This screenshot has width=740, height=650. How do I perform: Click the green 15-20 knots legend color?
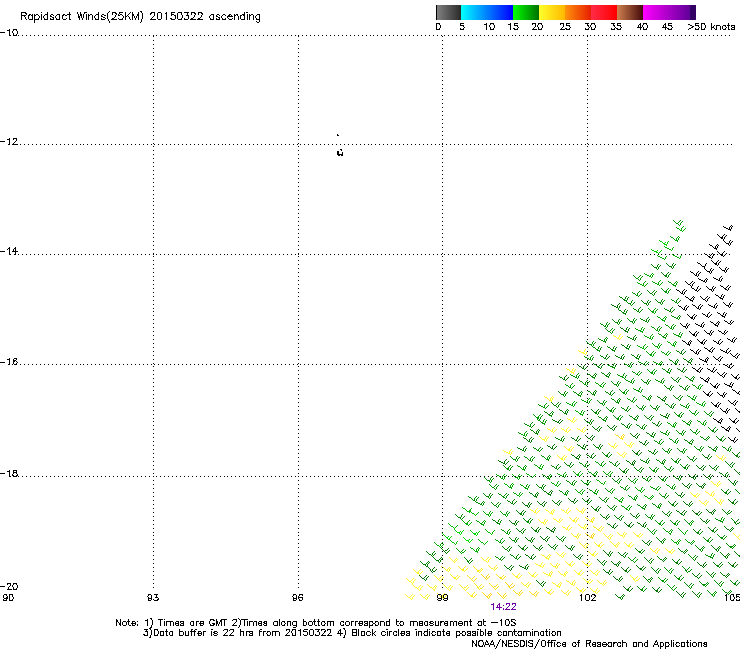526,12
